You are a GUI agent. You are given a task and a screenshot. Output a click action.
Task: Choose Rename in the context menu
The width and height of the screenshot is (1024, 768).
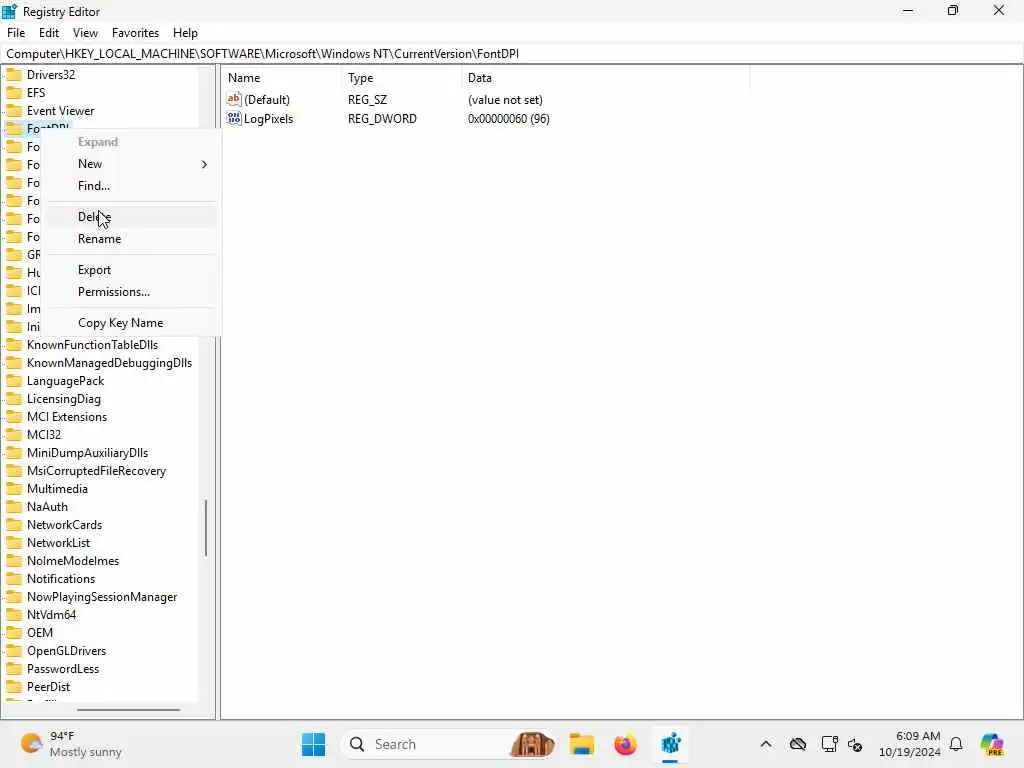click(99, 239)
